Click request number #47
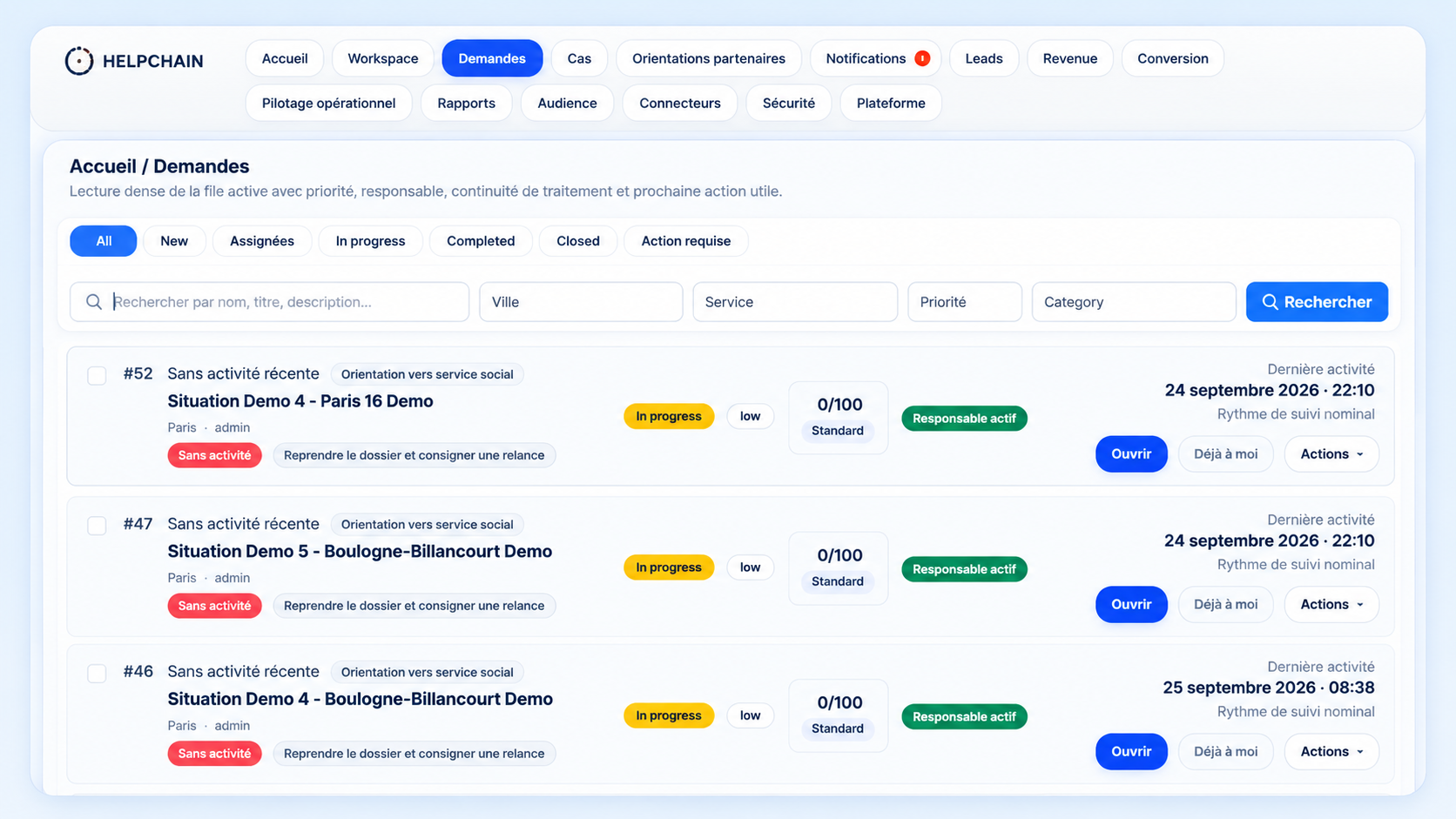 [138, 524]
